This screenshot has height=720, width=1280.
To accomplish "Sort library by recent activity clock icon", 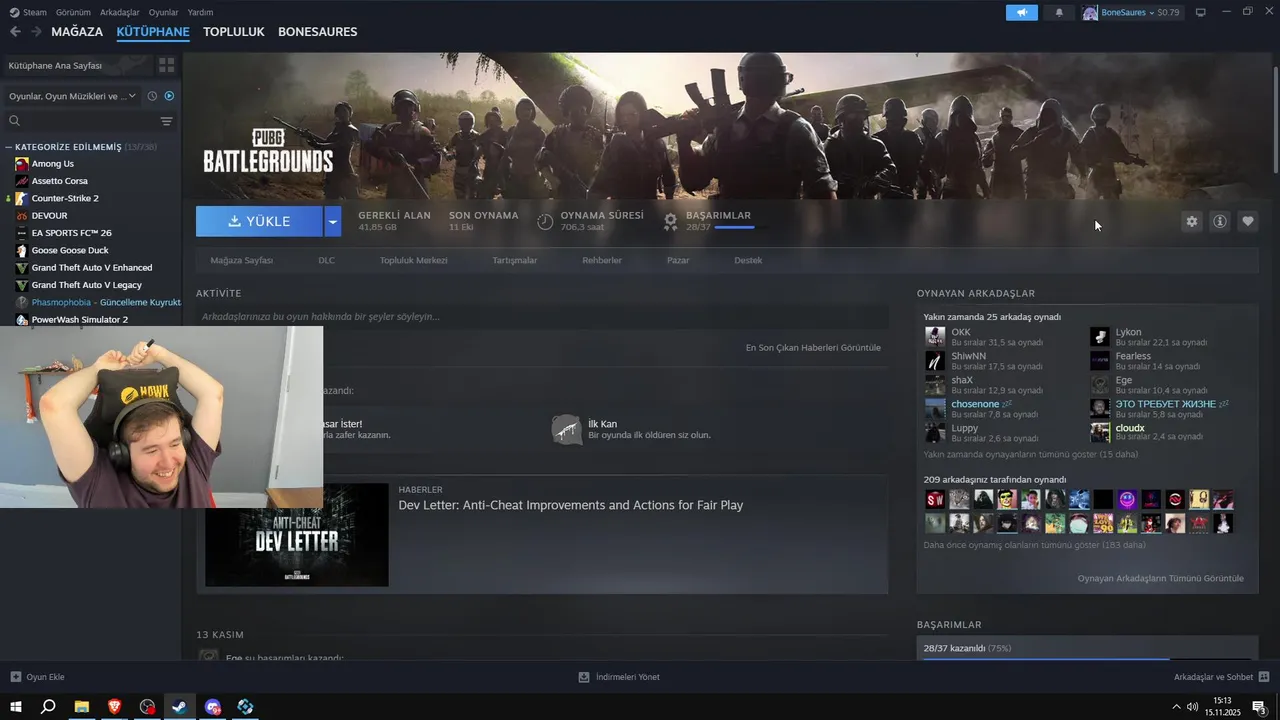I will 152,96.
